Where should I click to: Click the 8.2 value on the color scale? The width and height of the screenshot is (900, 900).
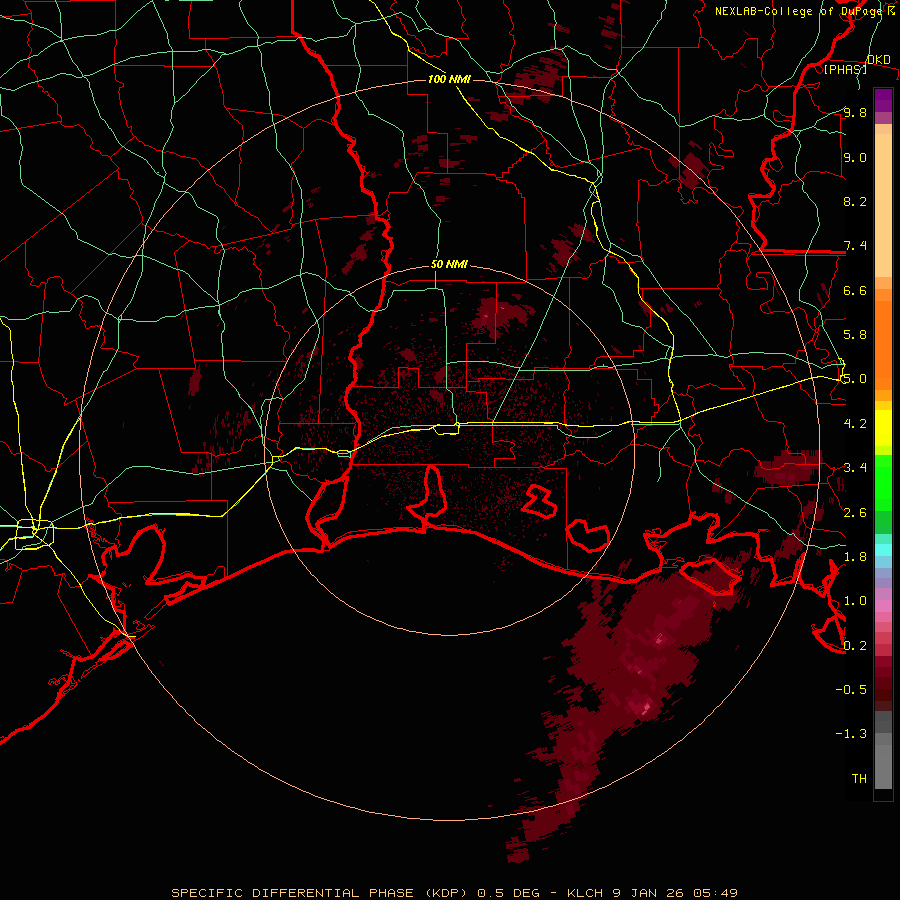pos(855,201)
